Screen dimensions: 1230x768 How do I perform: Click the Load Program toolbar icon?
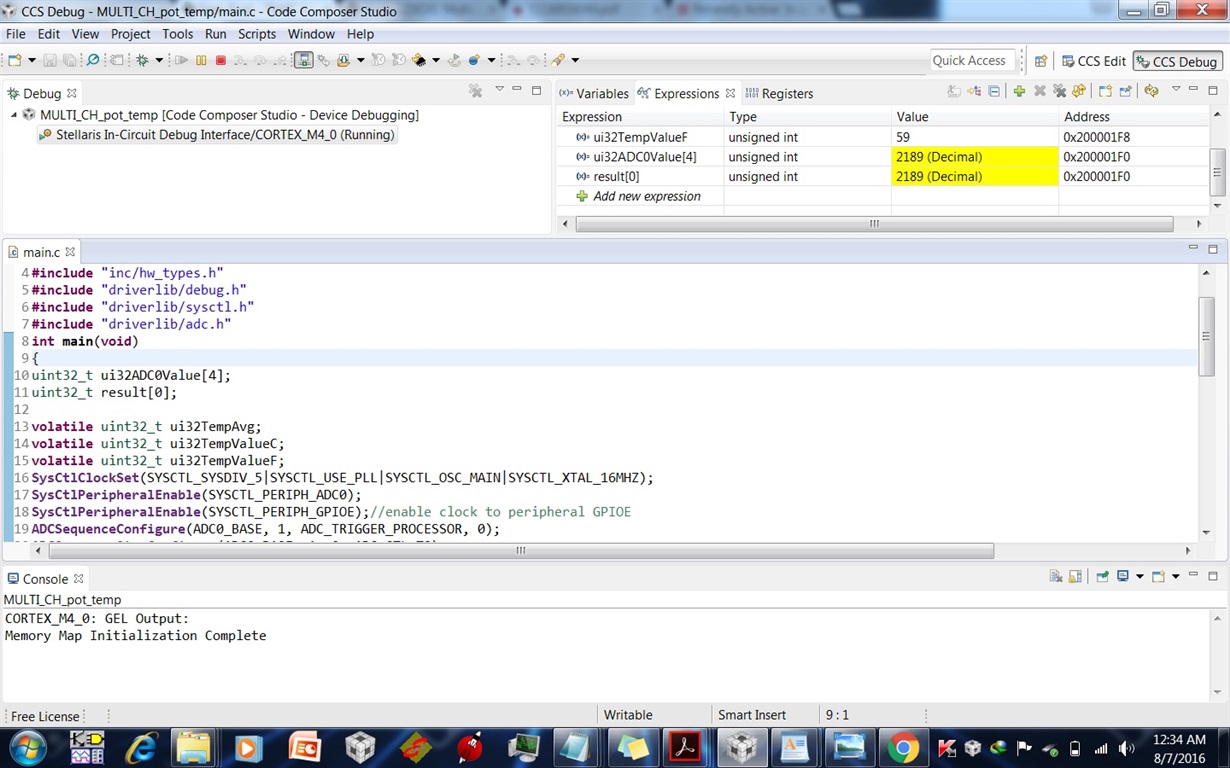coord(344,60)
